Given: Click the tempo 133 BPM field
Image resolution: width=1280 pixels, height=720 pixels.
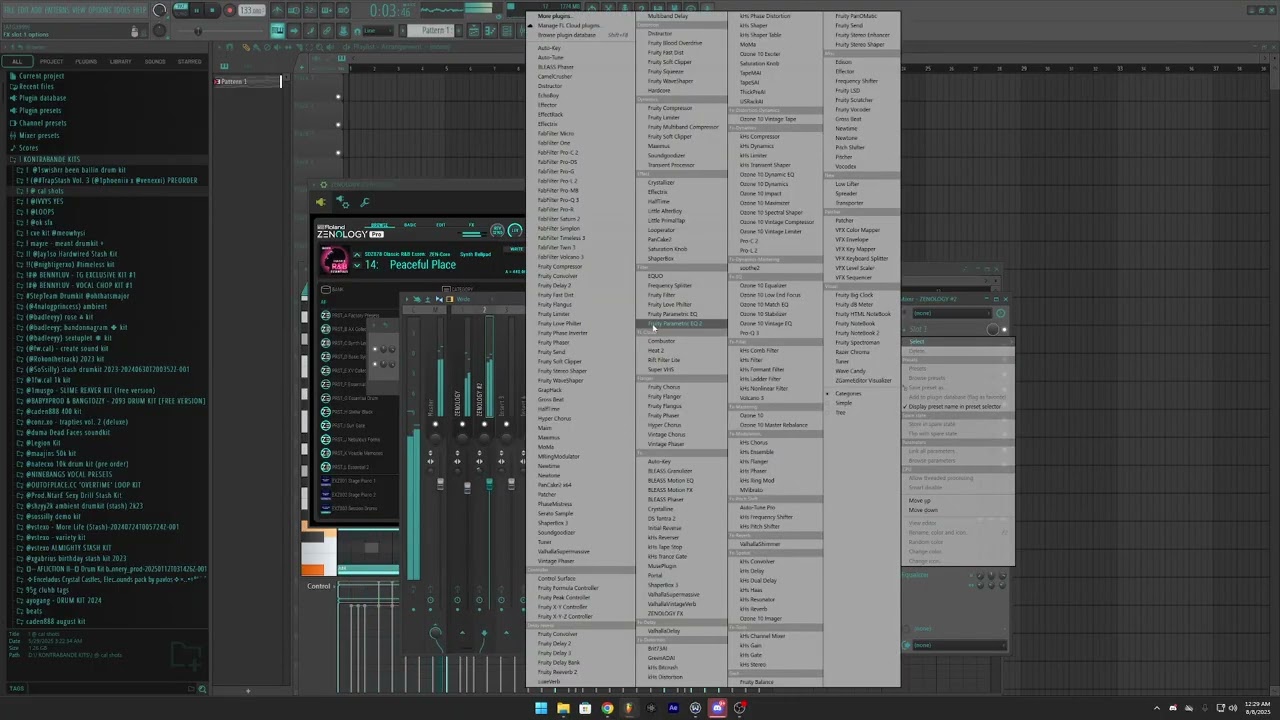Looking at the screenshot, I should (252, 11).
